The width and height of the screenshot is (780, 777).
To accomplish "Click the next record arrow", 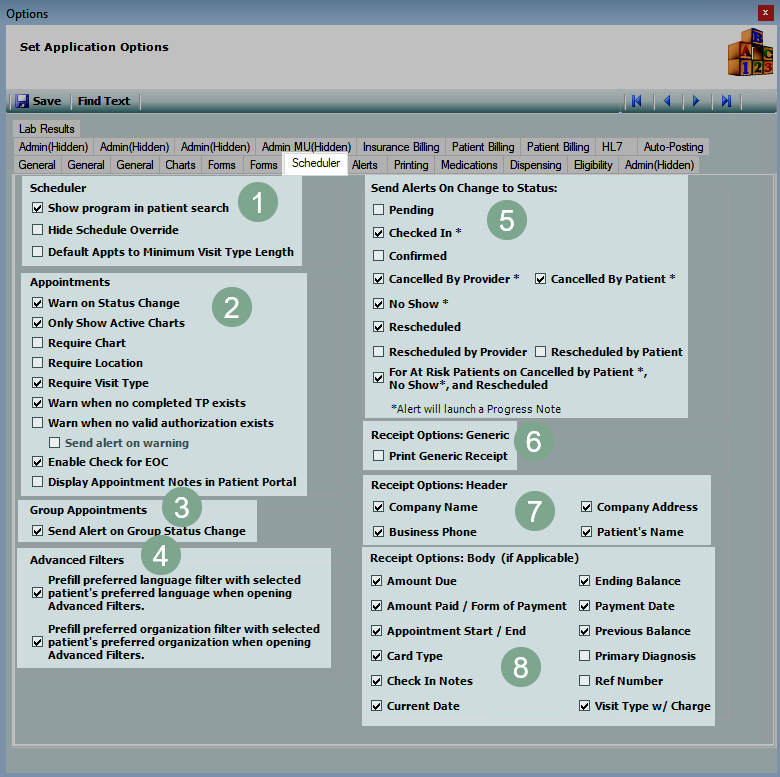I will click(x=696, y=101).
